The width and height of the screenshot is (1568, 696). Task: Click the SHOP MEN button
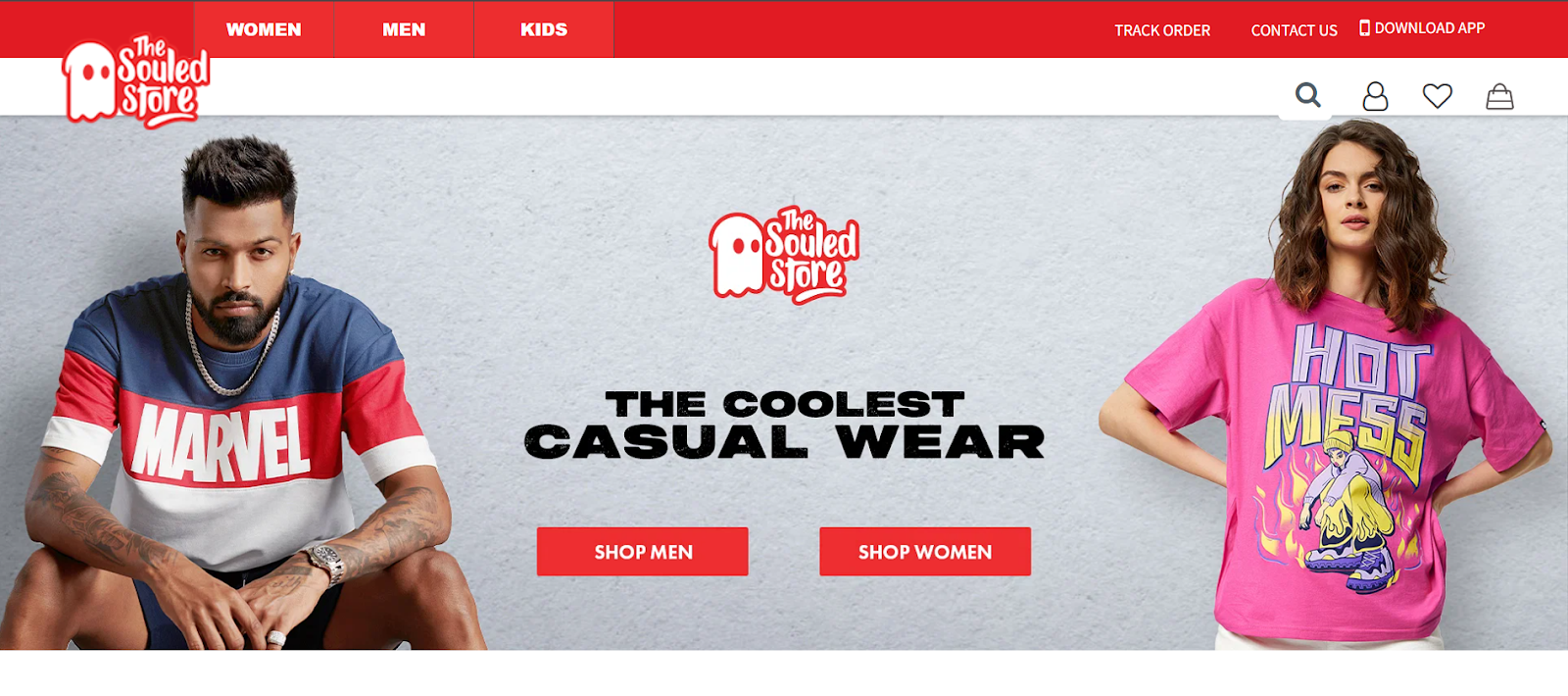coord(643,552)
